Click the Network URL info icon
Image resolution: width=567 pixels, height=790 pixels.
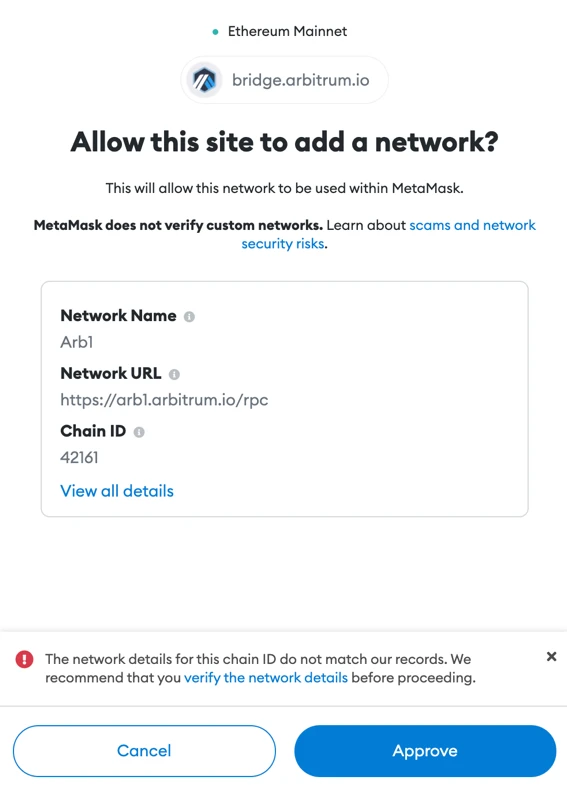pos(174,374)
